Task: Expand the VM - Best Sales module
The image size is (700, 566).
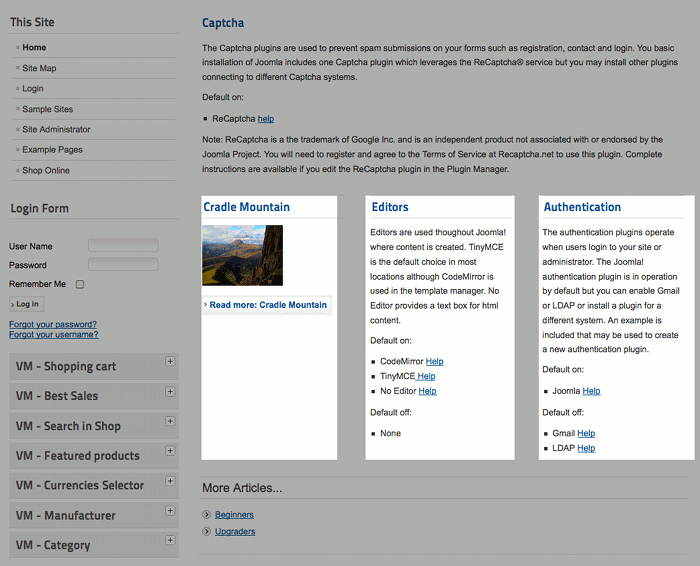Action: pyautogui.click(x=171, y=391)
